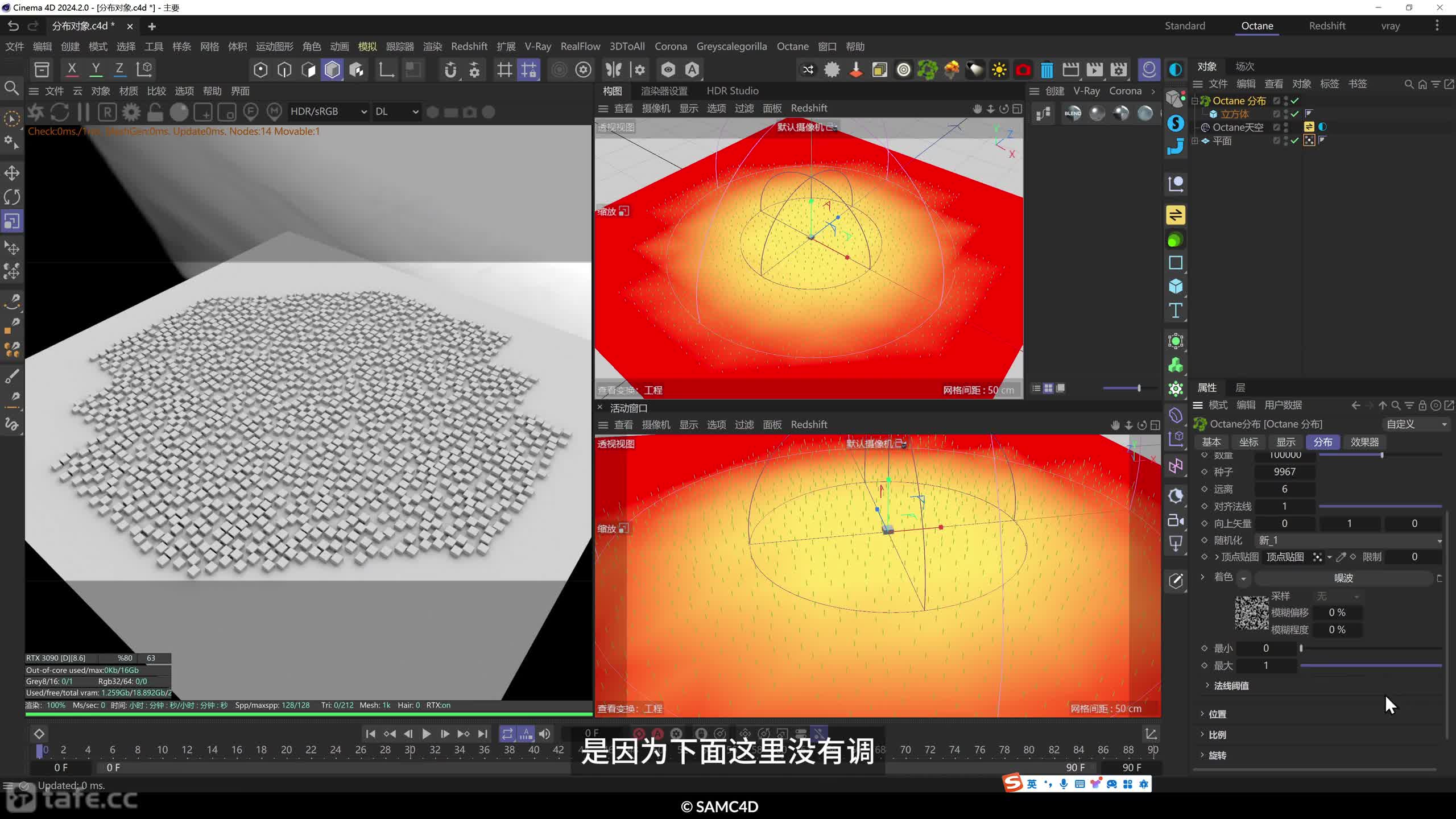Open the 自定义 dropdown in attributes header
The width and height of the screenshot is (1456, 819).
1416,424
